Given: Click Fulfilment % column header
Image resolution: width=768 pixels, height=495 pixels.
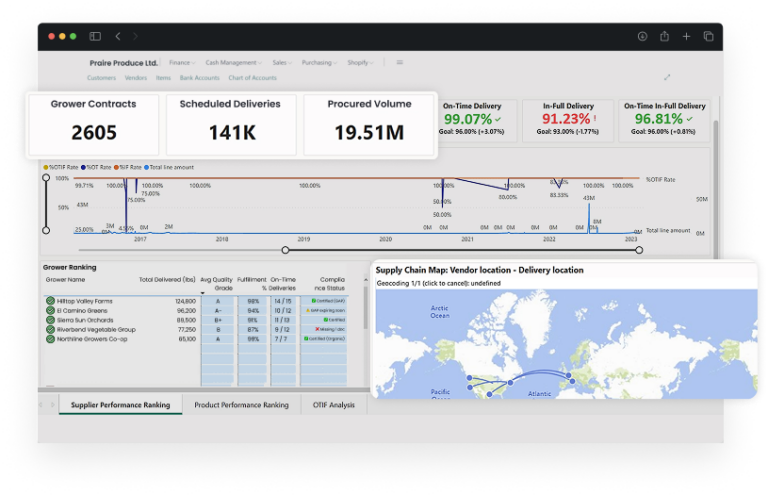Looking at the screenshot, I should 252,283.
